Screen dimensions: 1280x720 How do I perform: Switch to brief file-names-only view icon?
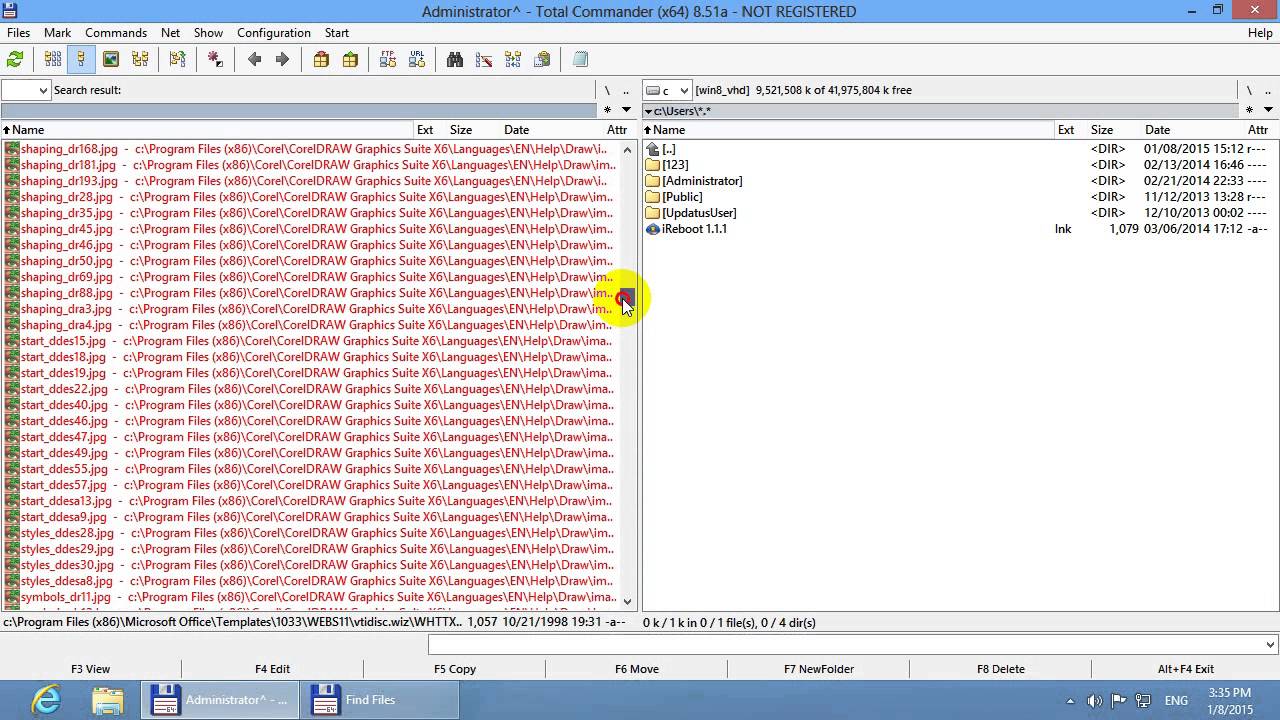(x=53, y=59)
